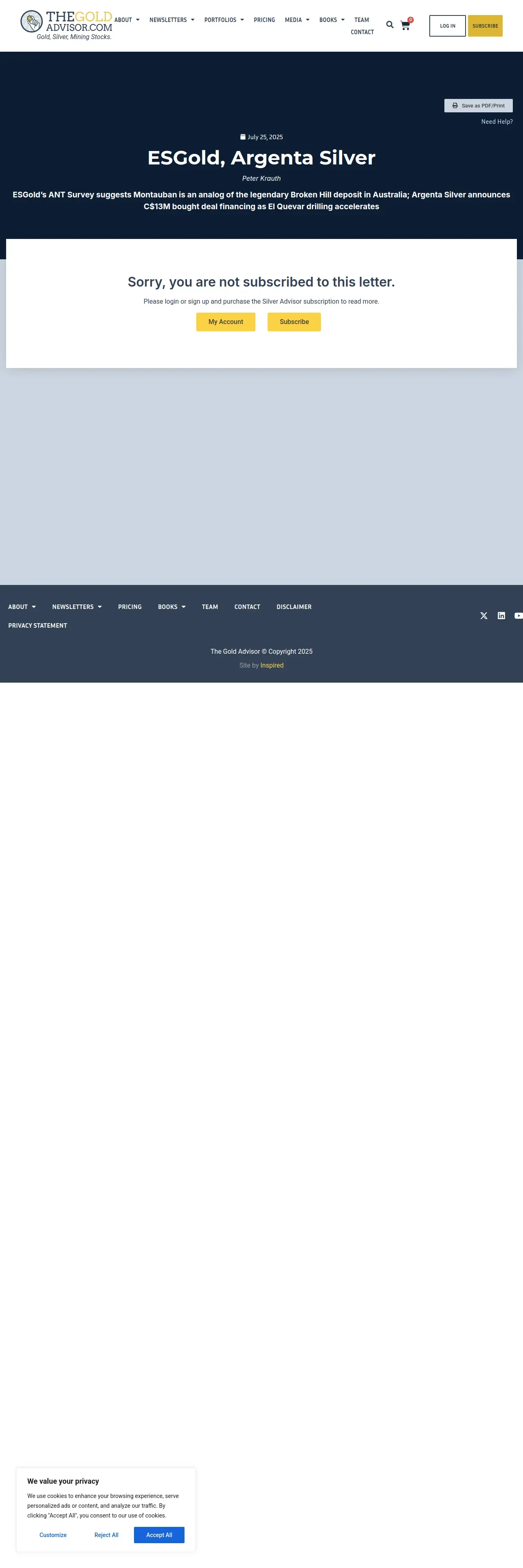Open the TEAM page from header
The image size is (523, 1568).
pos(362,20)
